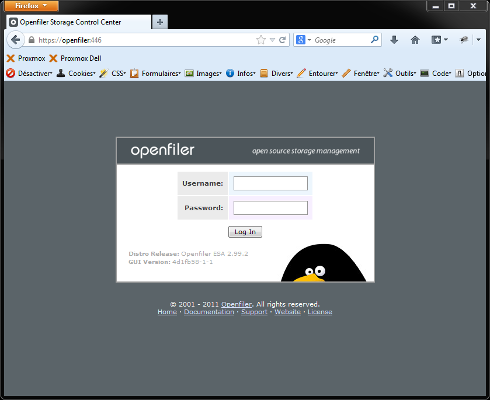Open the Proxmox Dell bookmark
Image resolution: width=490 pixels, height=400 pixels.
point(75,58)
